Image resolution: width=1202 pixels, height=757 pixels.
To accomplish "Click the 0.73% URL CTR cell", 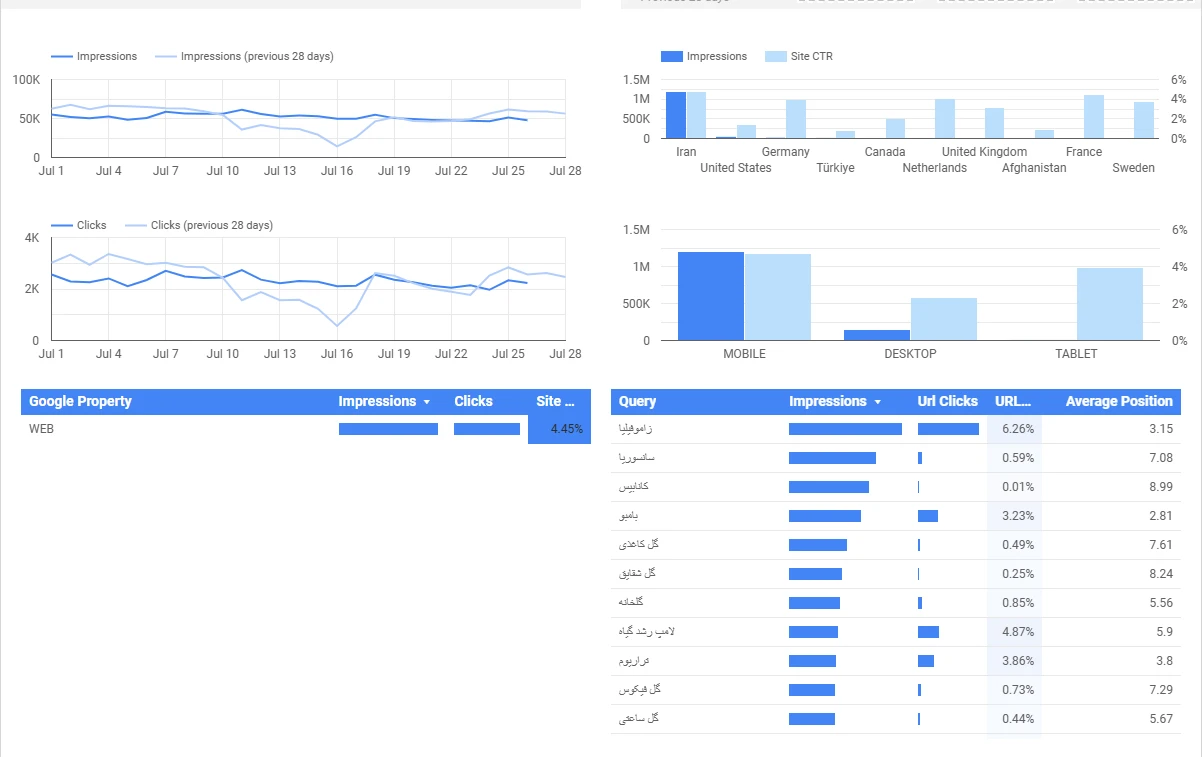I will click(1014, 690).
